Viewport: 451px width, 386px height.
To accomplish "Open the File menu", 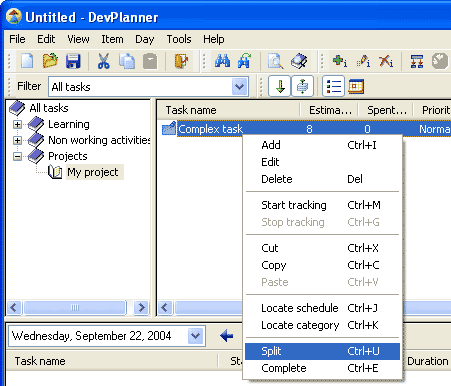I will tap(17, 39).
